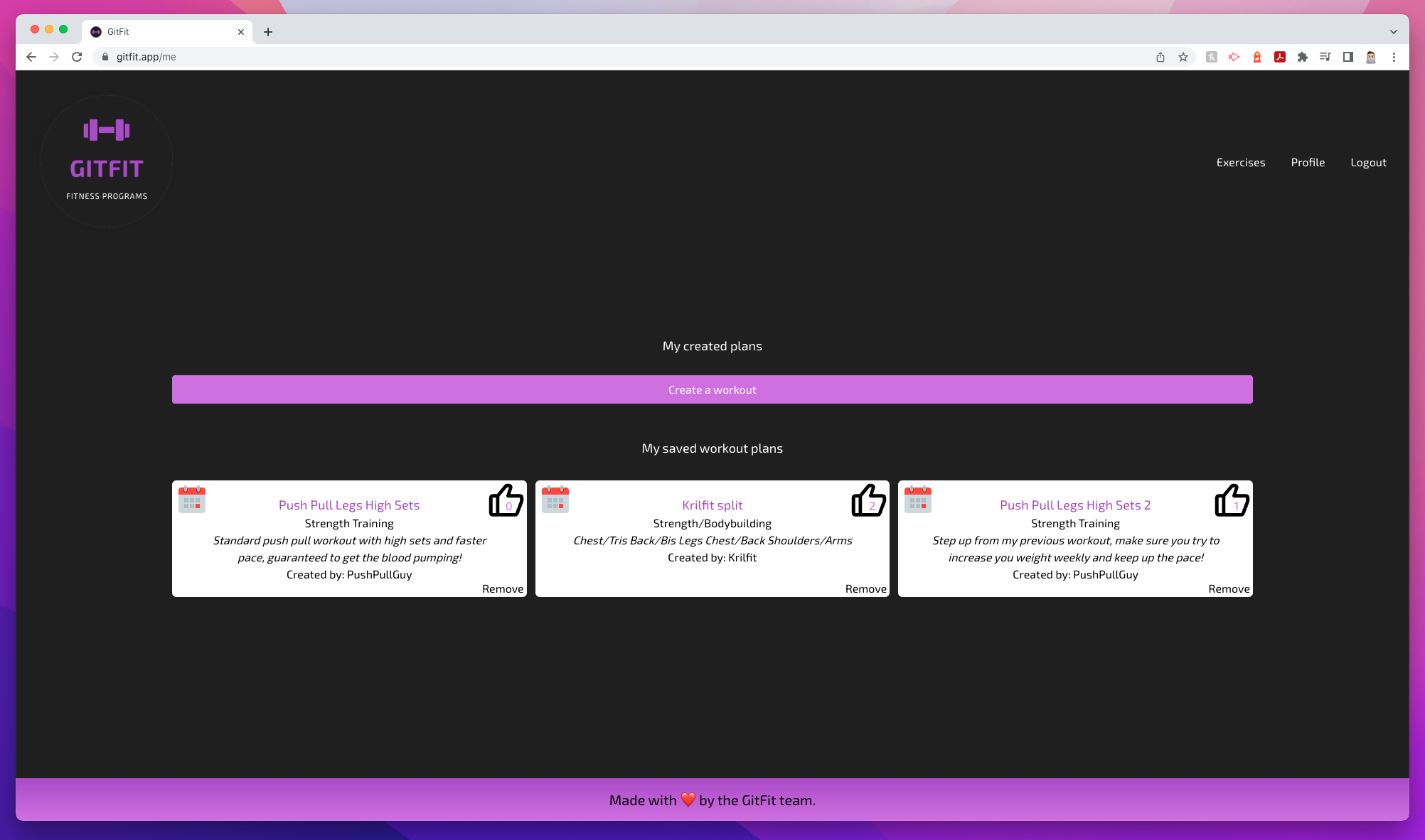Screen dimensions: 1425x840
Task: Share this page from the address bar
Action: click(1160, 57)
